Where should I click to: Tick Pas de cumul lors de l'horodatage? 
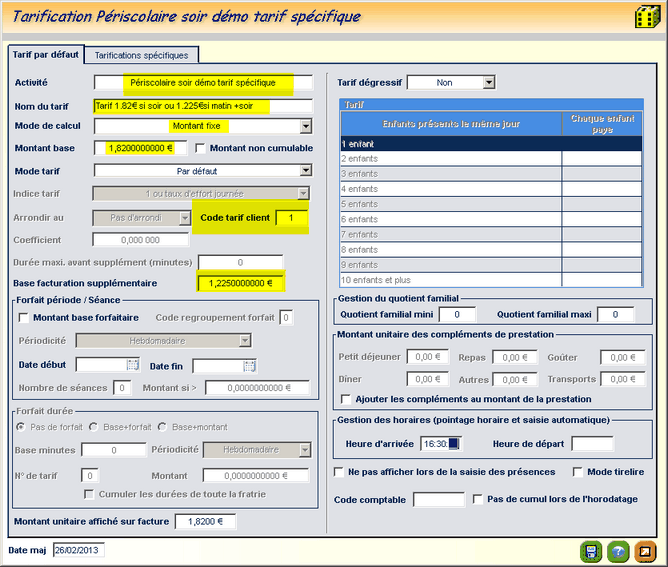[x=478, y=499]
